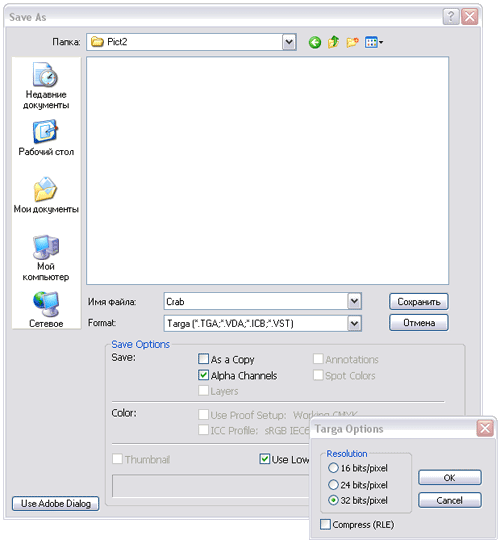Open Недавние документы in sidebar
Screen dimensions: 500x544
(x=46, y=85)
